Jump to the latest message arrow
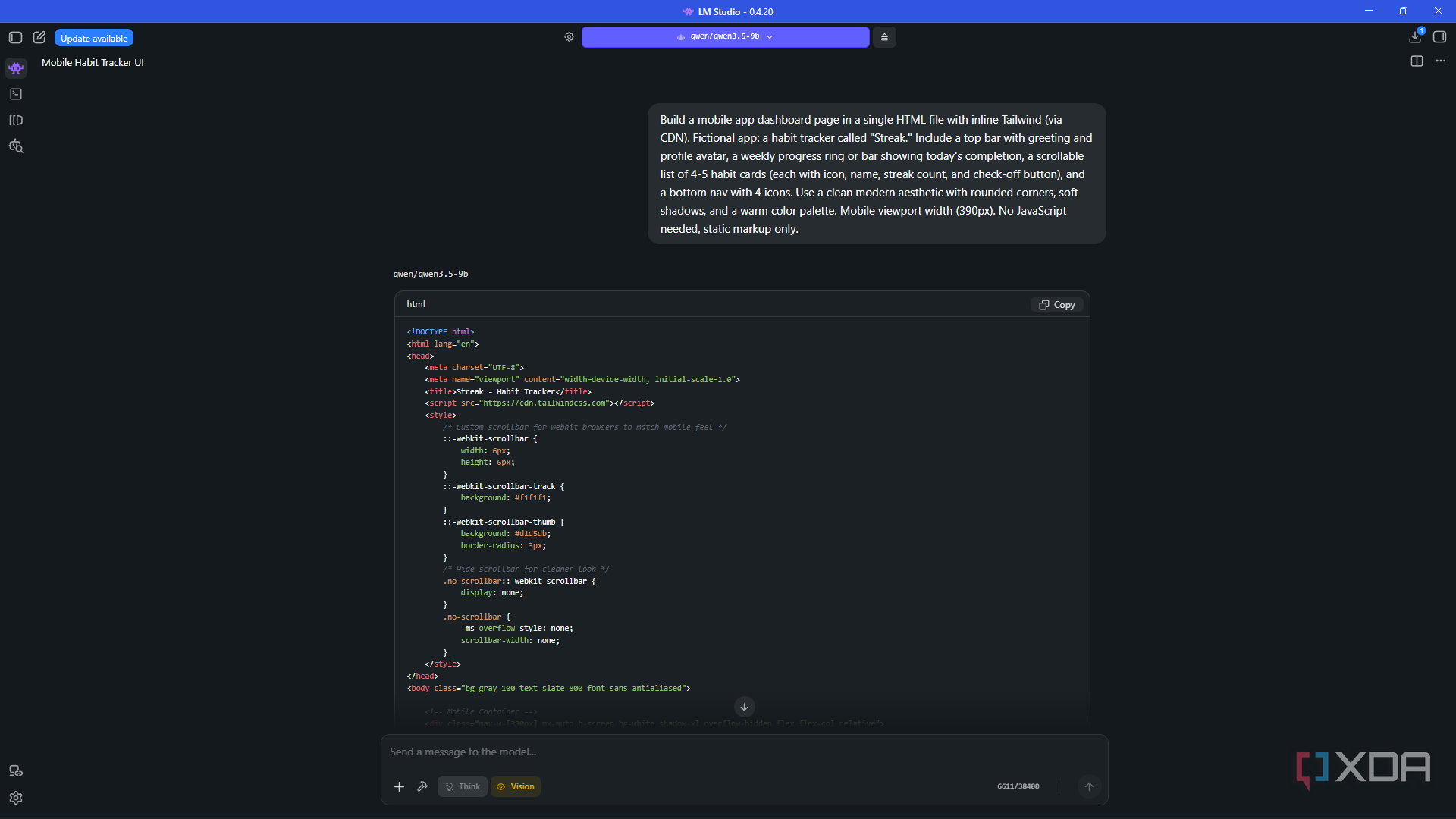Image resolution: width=1456 pixels, height=819 pixels. (x=744, y=707)
